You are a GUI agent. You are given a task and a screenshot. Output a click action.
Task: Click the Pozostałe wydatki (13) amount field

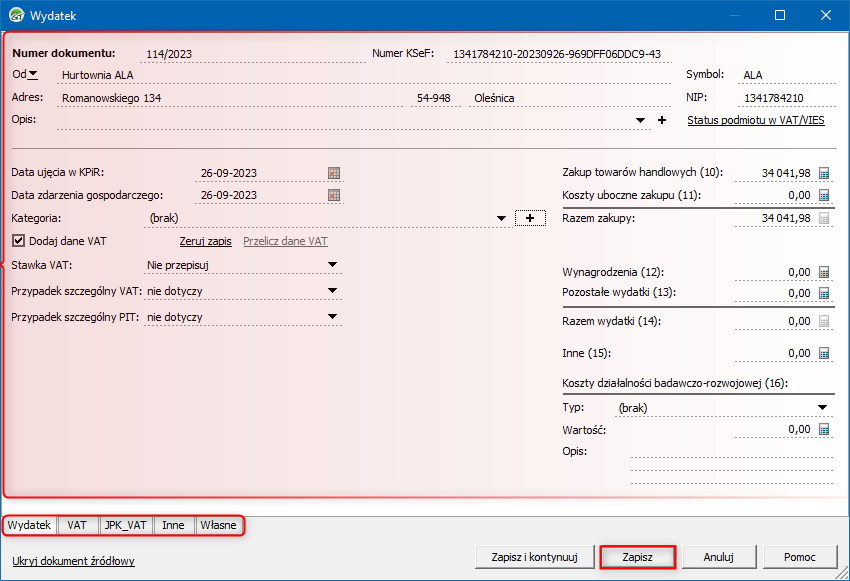click(775, 293)
